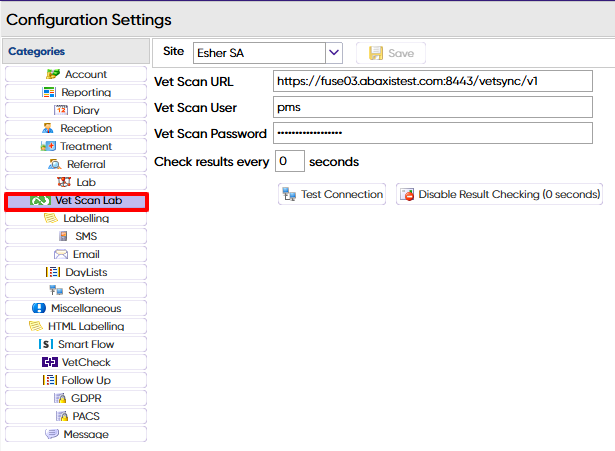Screen dimensions: 615x451
Task: Click the Site field showing Esher SA
Action: coord(259,53)
